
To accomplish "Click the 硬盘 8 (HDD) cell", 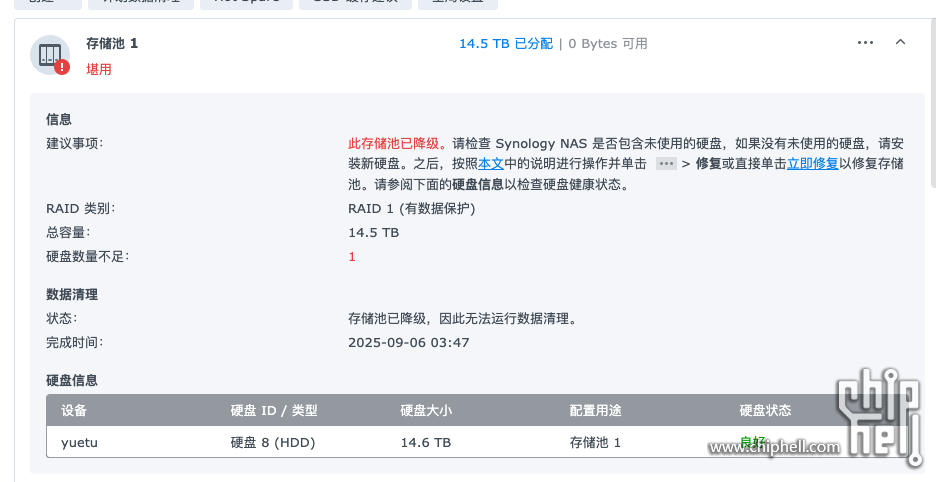I will click(x=273, y=442).
